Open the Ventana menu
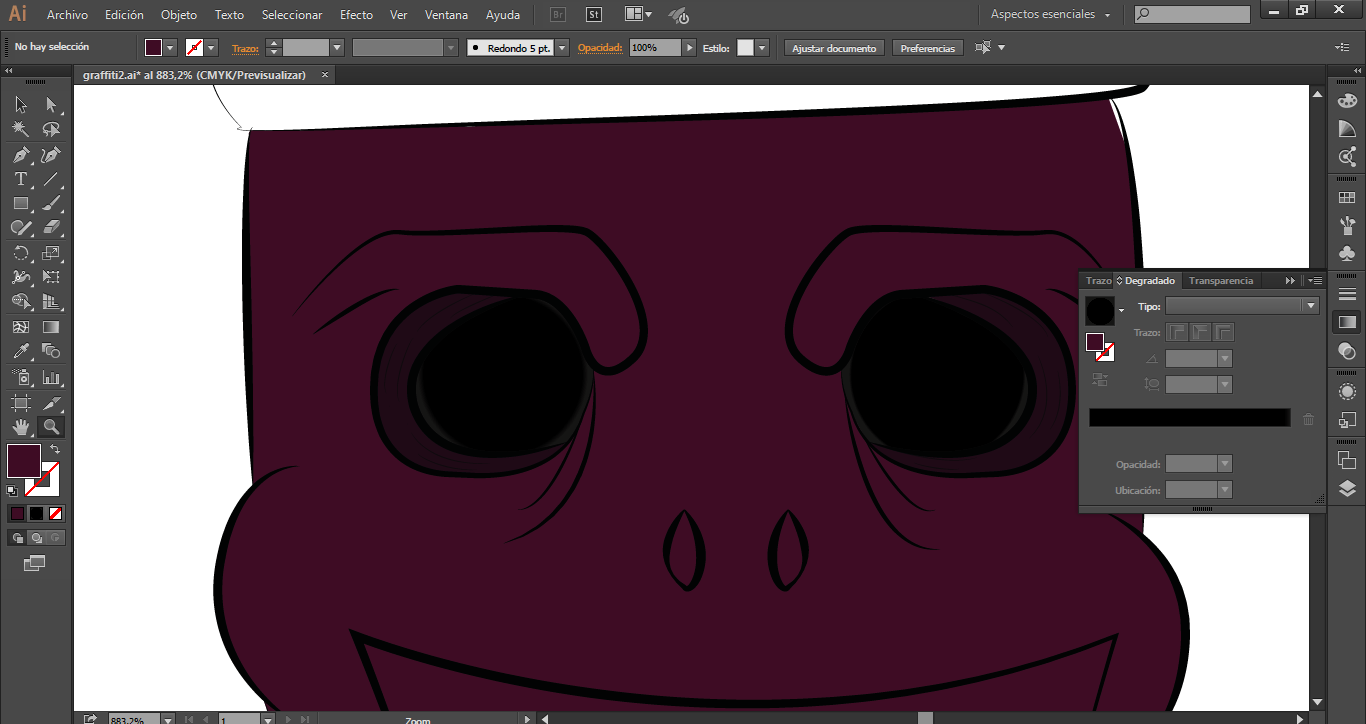Image resolution: width=1366 pixels, height=724 pixels. (446, 15)
